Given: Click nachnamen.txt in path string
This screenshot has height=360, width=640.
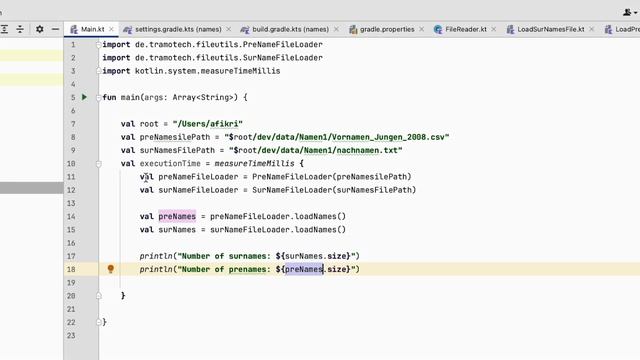Looking at the screenshot, I should pyautogui.click(x=367, y=150).
